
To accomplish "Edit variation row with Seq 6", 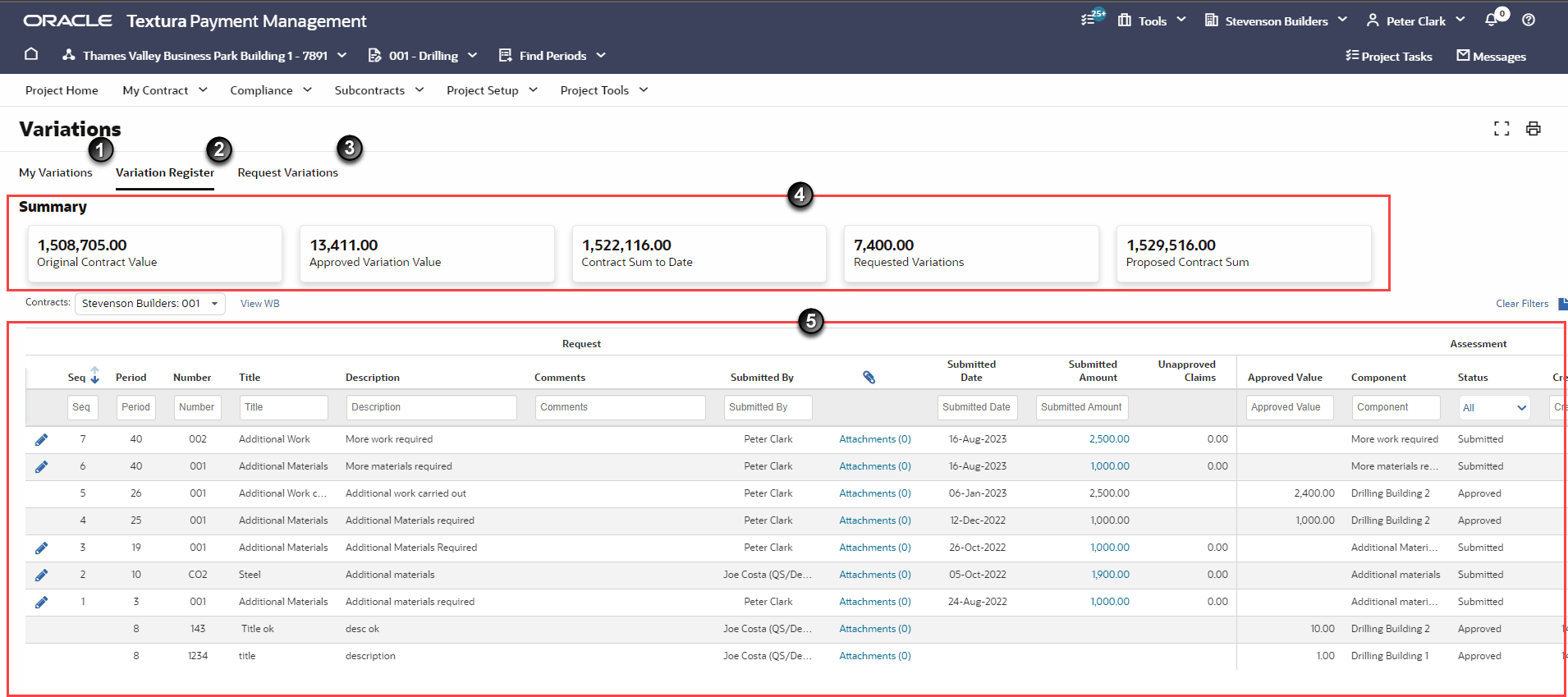I will (41, 466).
